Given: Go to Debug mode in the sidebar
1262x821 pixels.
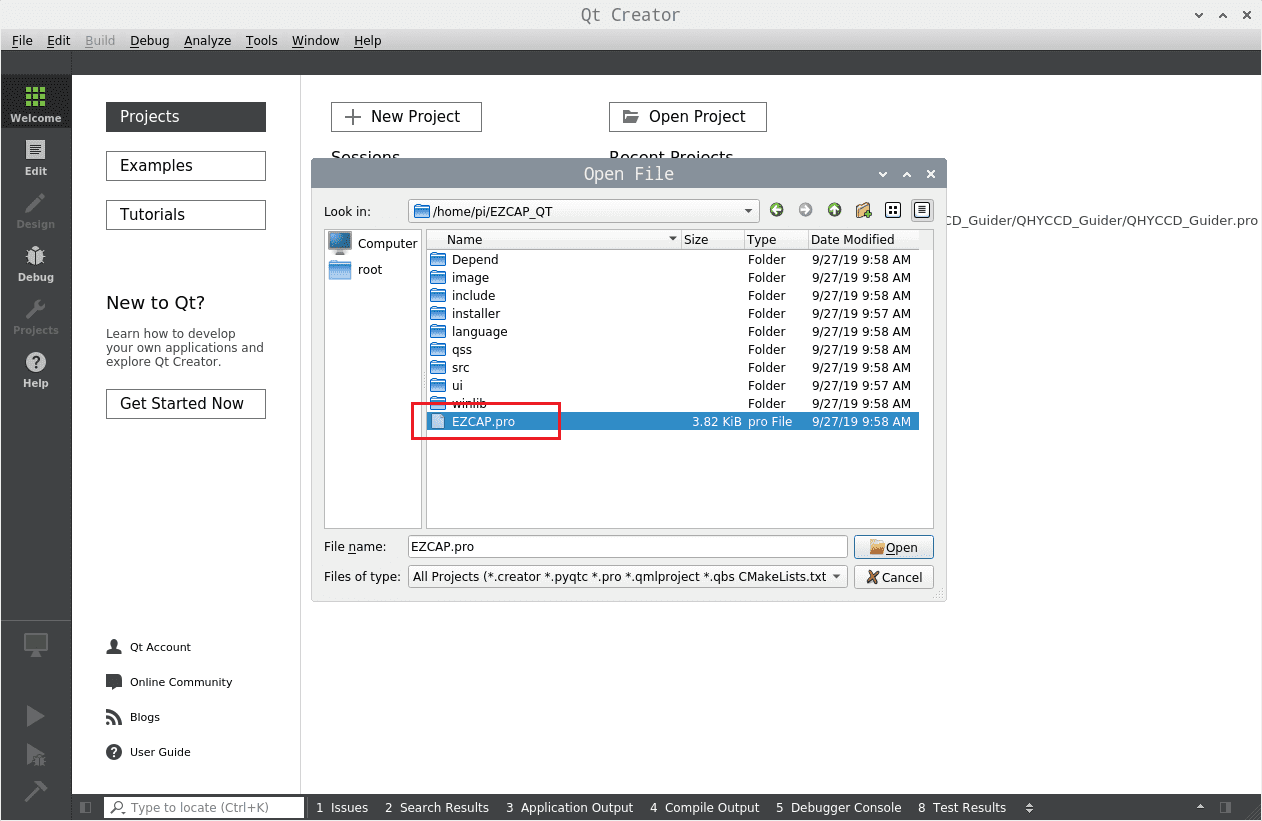Looking at the screenshot, I should point(36,263).
